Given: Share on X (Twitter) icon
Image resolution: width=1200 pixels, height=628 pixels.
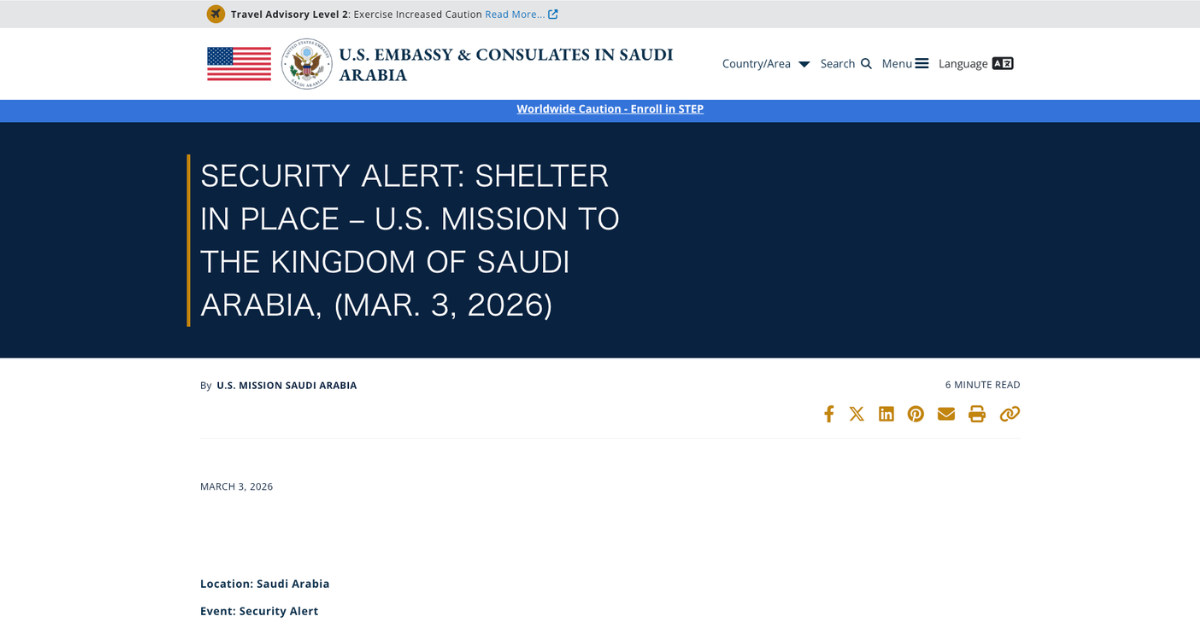Looking at the screenshot, I should pos(857,414).
